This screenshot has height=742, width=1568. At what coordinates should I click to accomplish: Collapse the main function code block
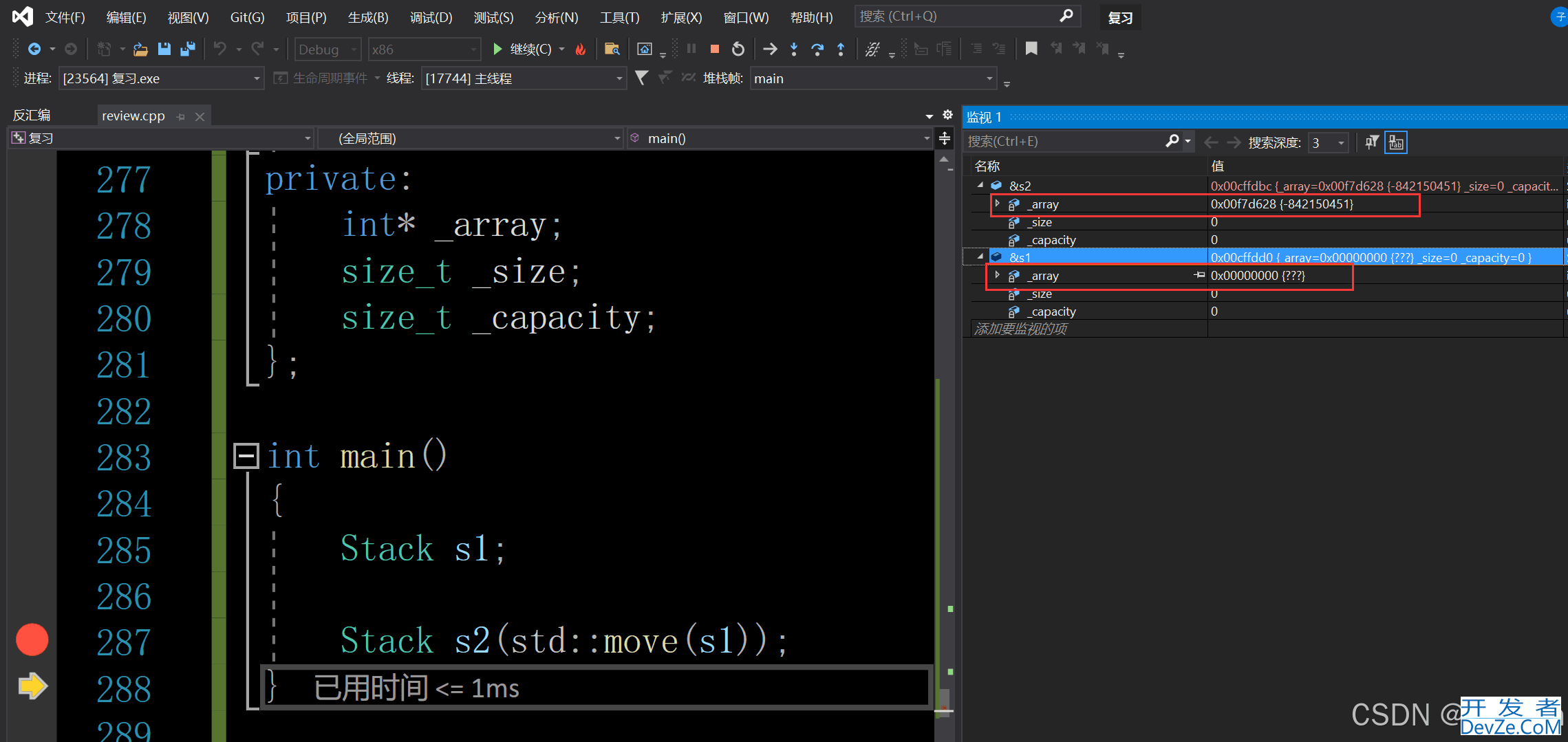coord(246,456)
